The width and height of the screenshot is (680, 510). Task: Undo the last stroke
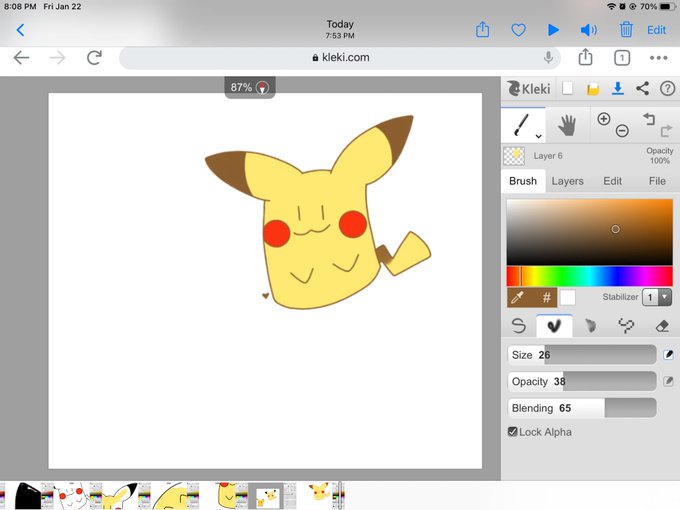click(x=649, y=118)
